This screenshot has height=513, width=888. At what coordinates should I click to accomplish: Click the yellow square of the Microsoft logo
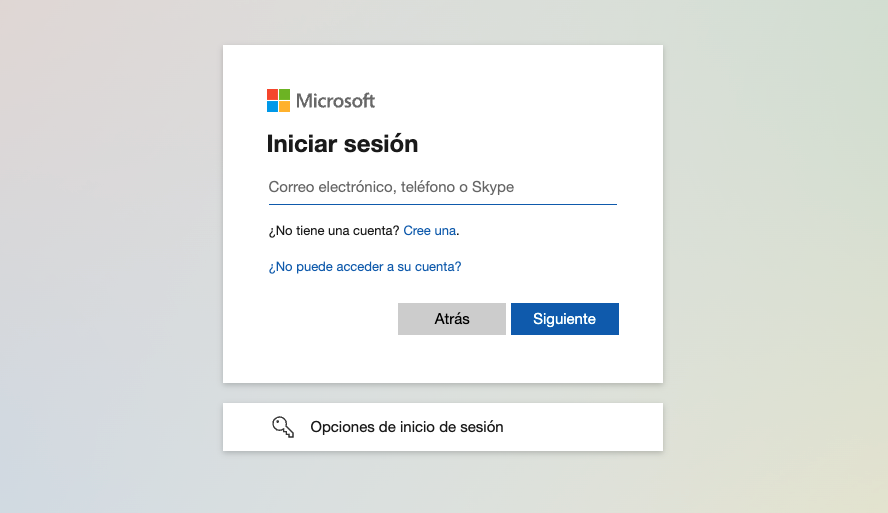(284, 106)
